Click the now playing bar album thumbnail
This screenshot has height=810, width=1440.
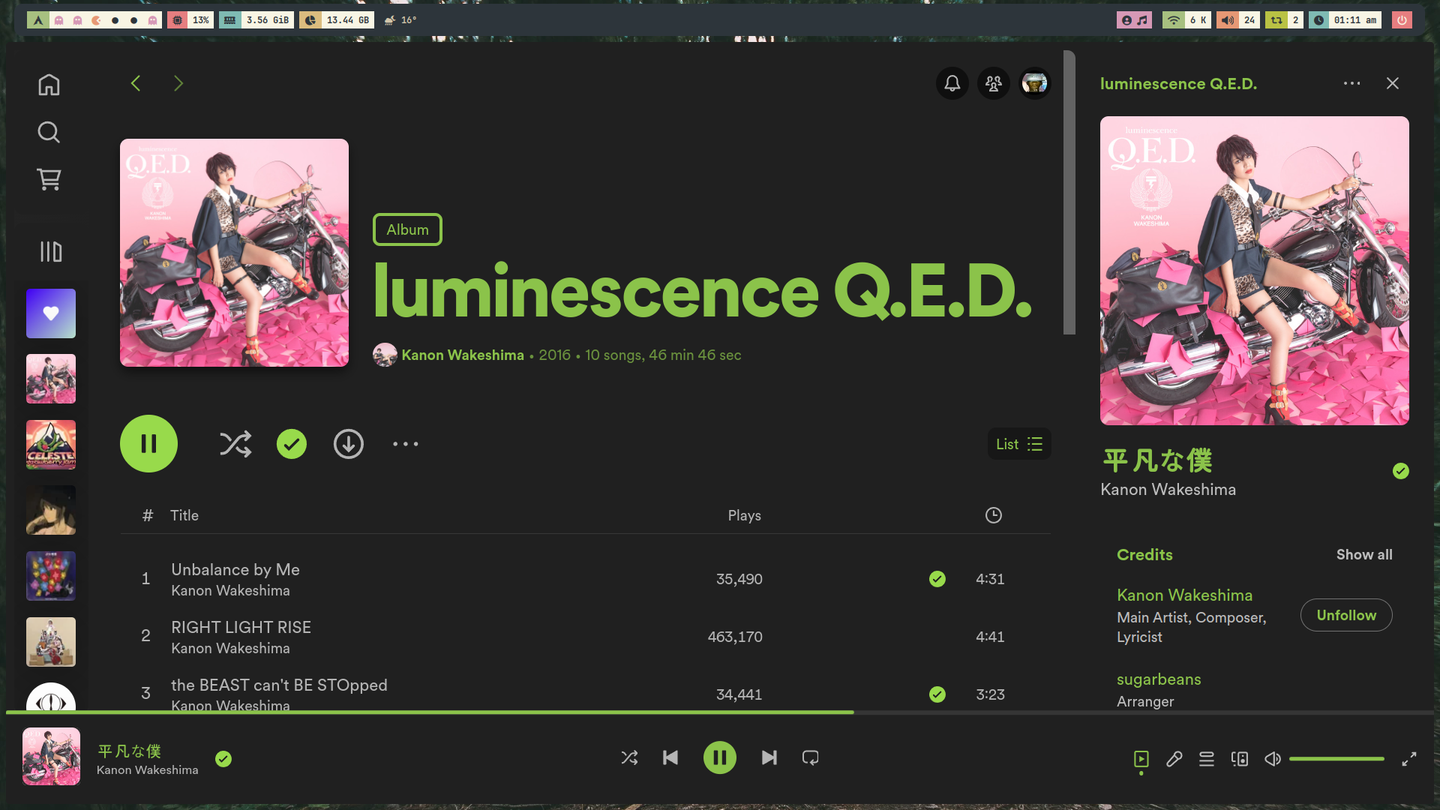click(x=51, y=756)
